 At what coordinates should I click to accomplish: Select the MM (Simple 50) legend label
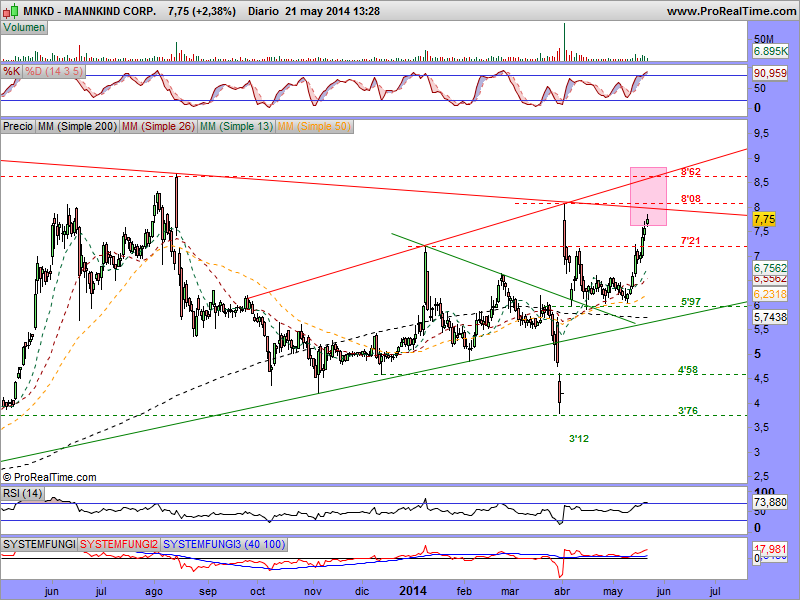click(x=314, y=126)
